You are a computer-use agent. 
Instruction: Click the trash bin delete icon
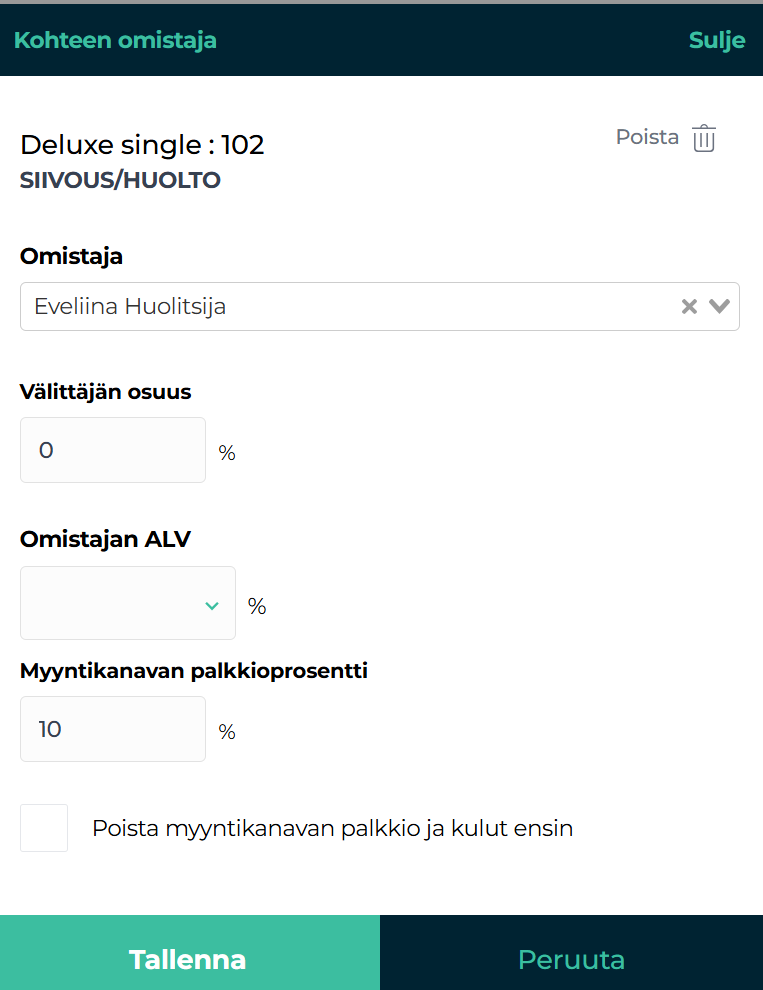pos(705,138)
